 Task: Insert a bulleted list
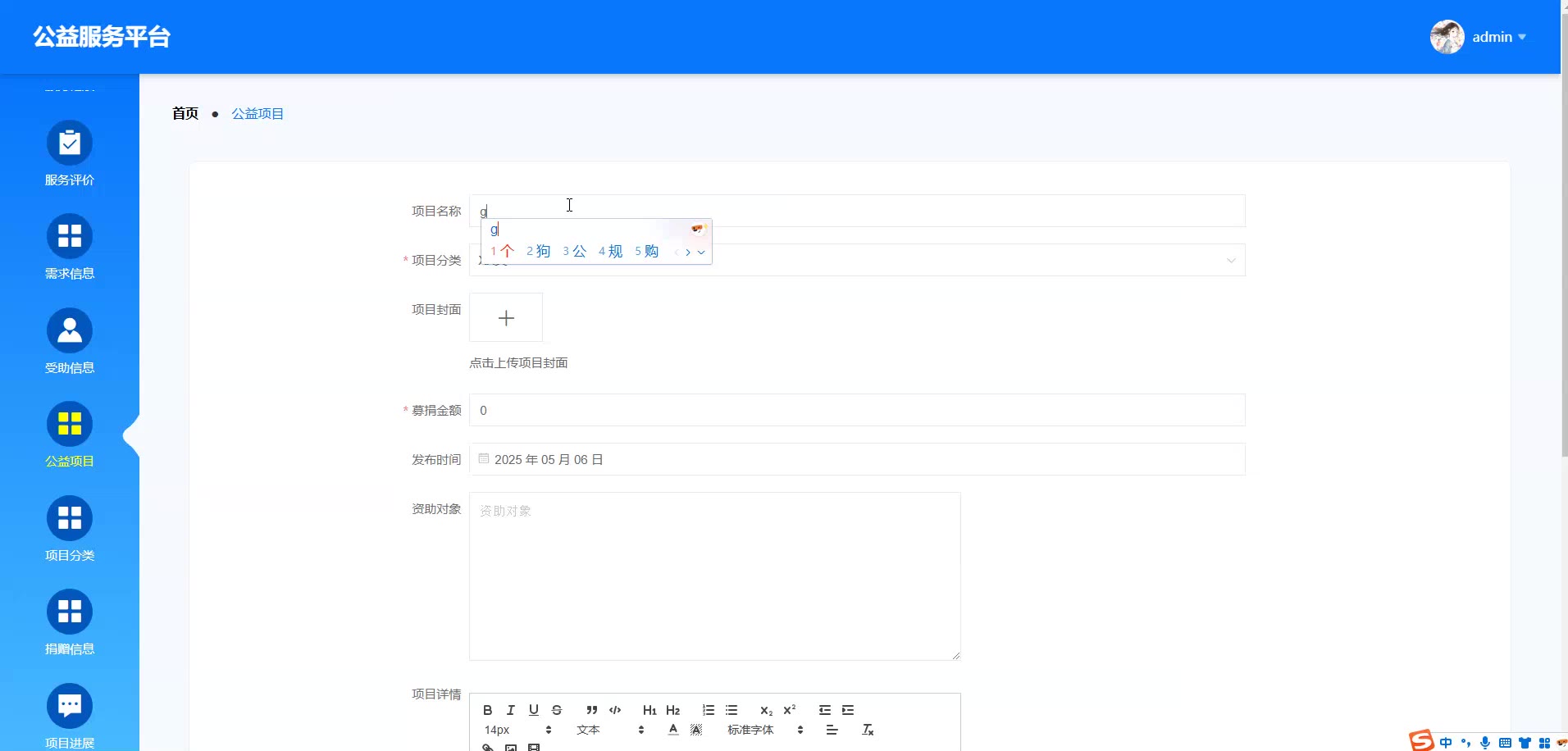(732, 710)
